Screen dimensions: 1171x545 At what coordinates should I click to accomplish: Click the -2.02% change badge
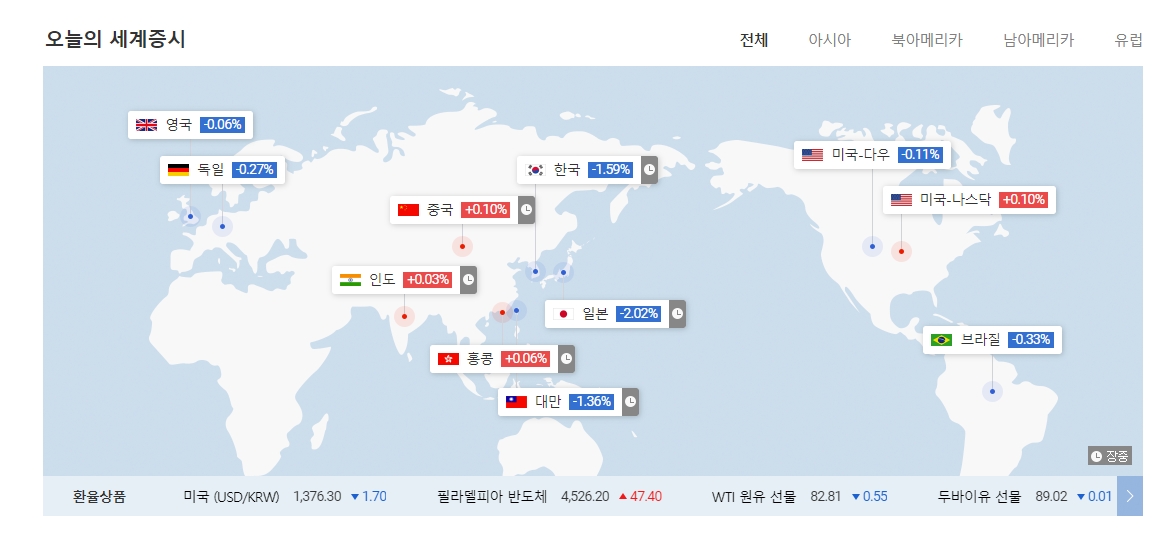[x=639, y=314]
